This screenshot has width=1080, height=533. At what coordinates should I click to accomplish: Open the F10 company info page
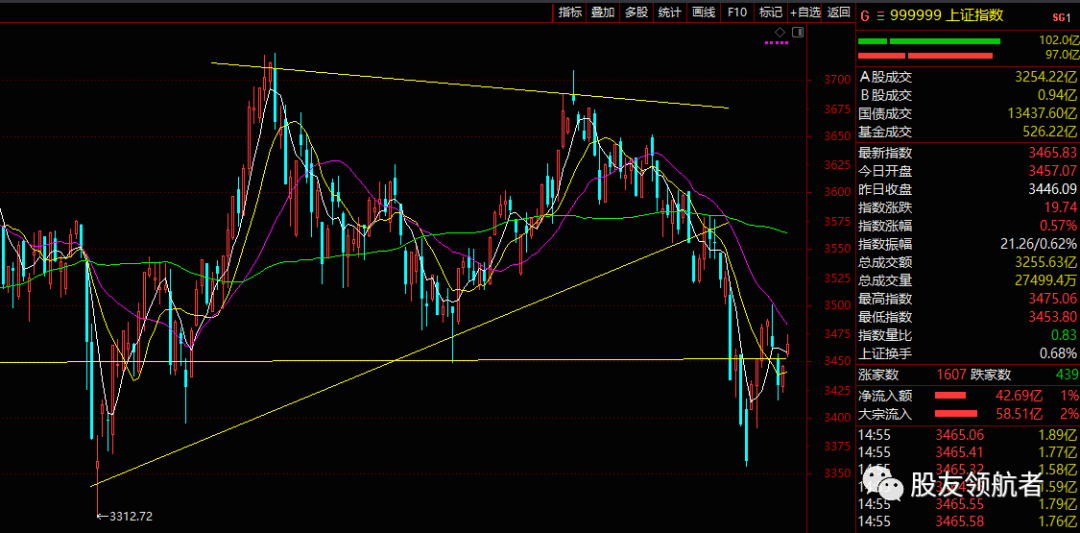point(737,12)
